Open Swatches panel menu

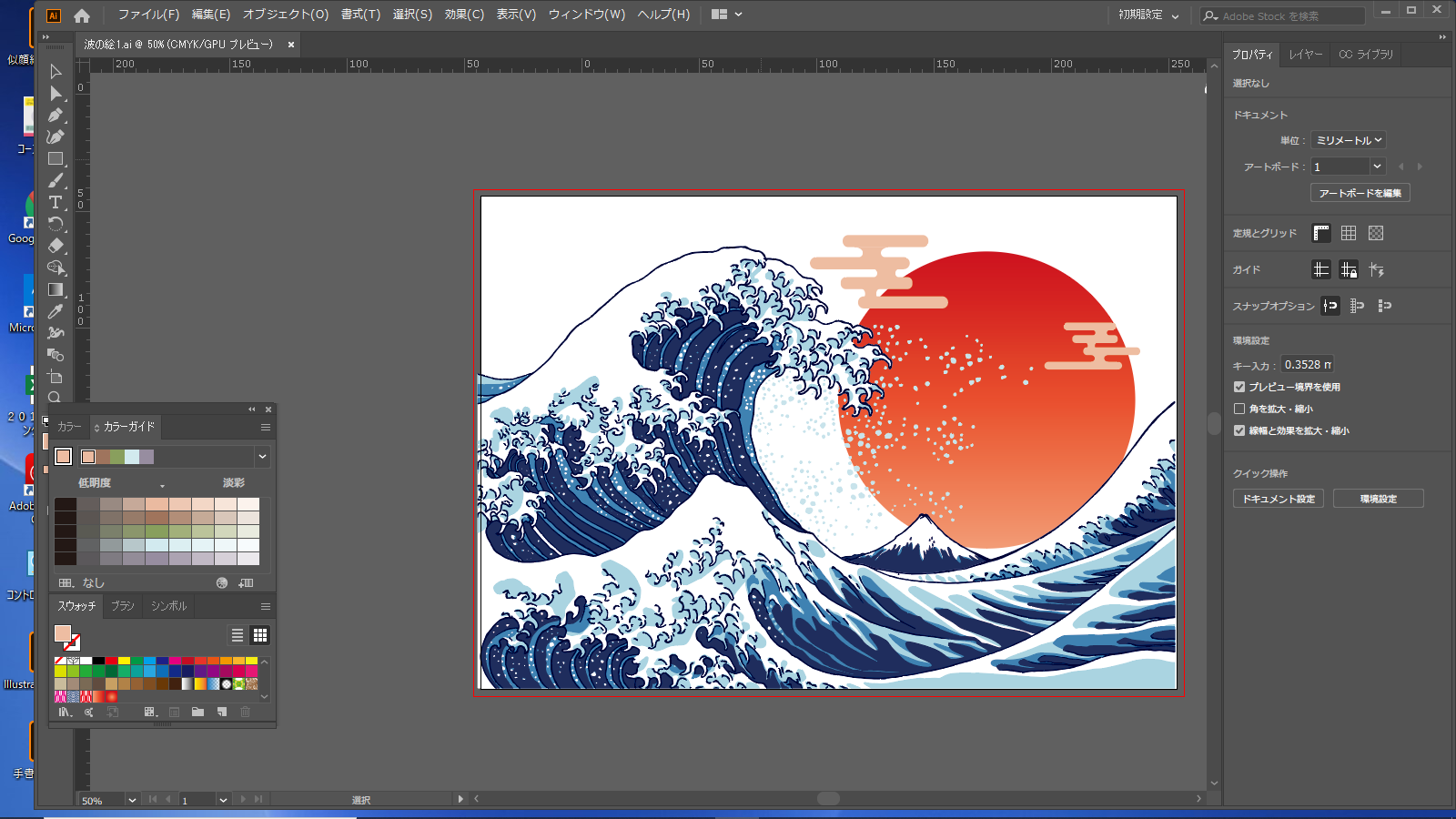coord(266,606)
